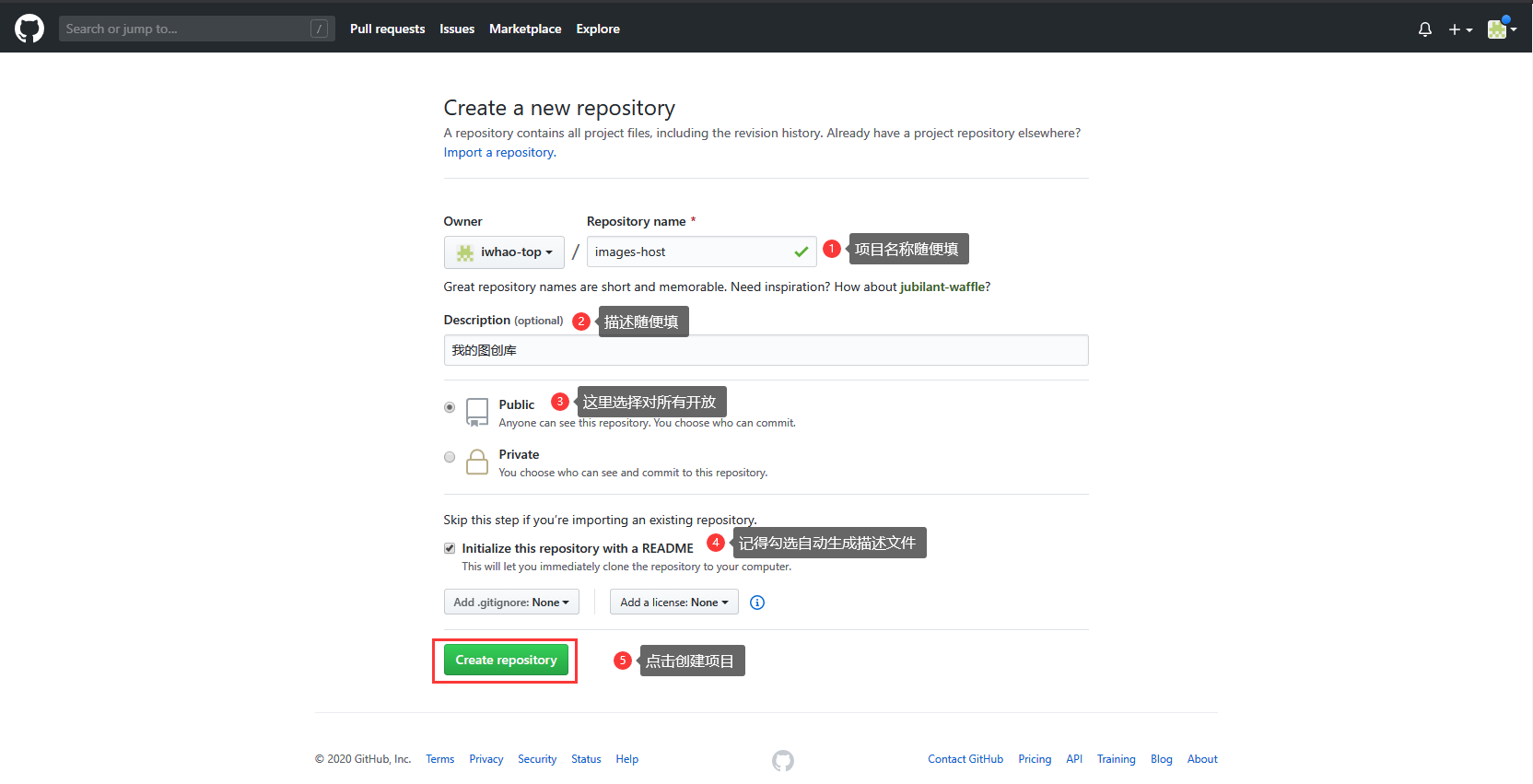Select the Private radio button
This screenshot has height=784, width=1533.
click(450, 457)
